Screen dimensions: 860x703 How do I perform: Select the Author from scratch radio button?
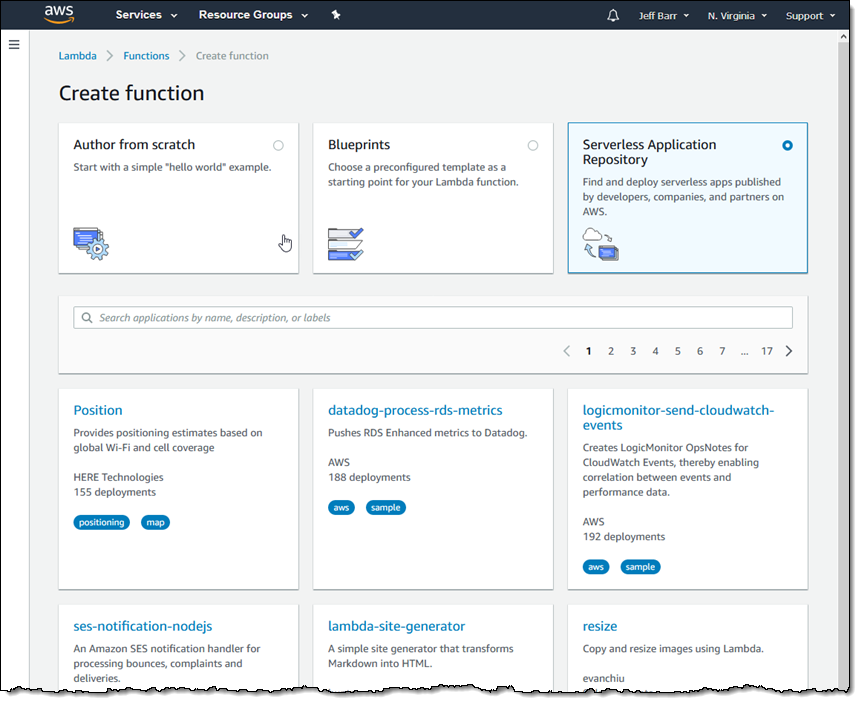point(278,146)
